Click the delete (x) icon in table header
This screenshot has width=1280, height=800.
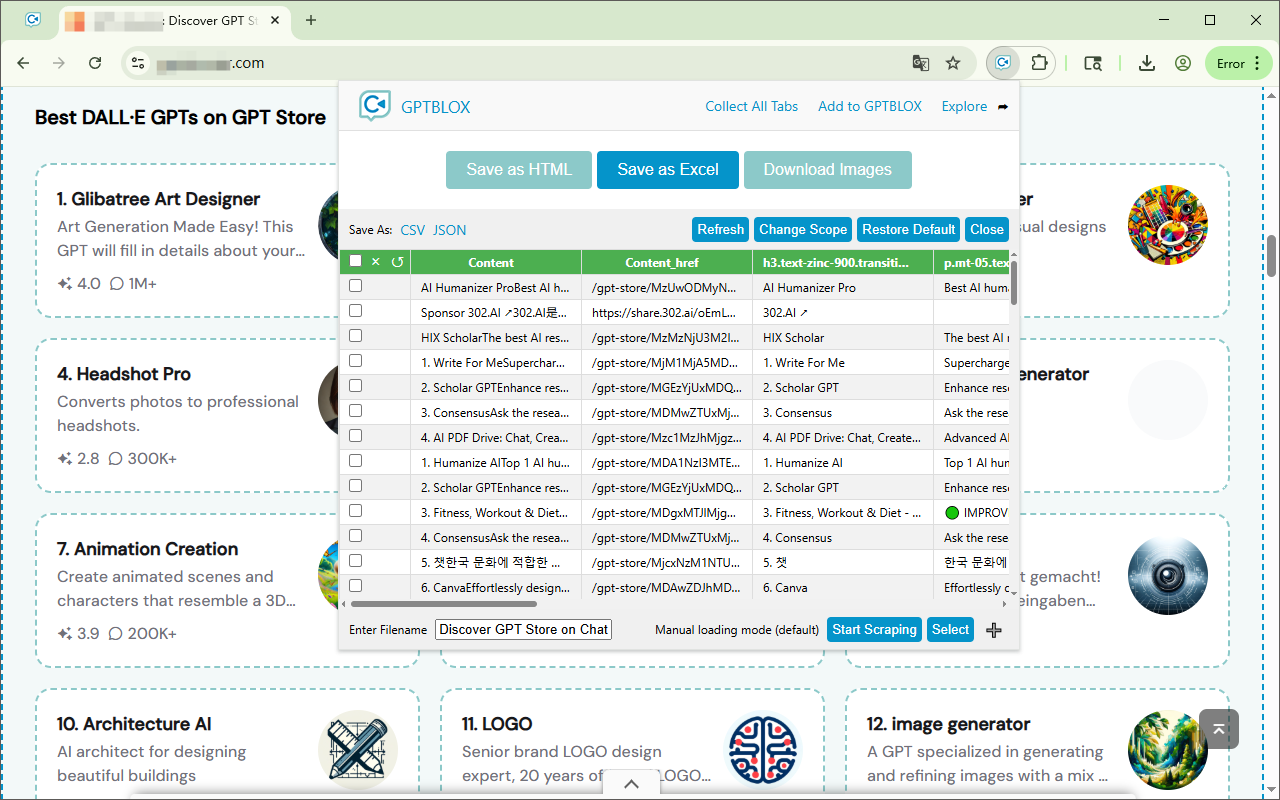click(x=376, y=262)
